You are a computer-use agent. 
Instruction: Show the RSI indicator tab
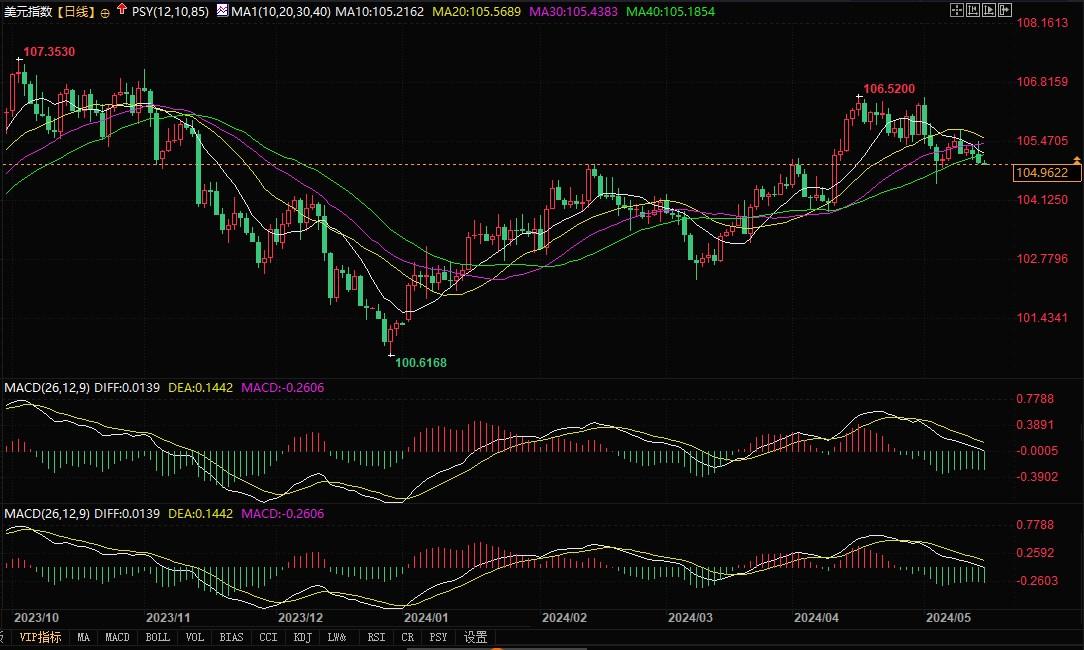(x=376, y=637)
